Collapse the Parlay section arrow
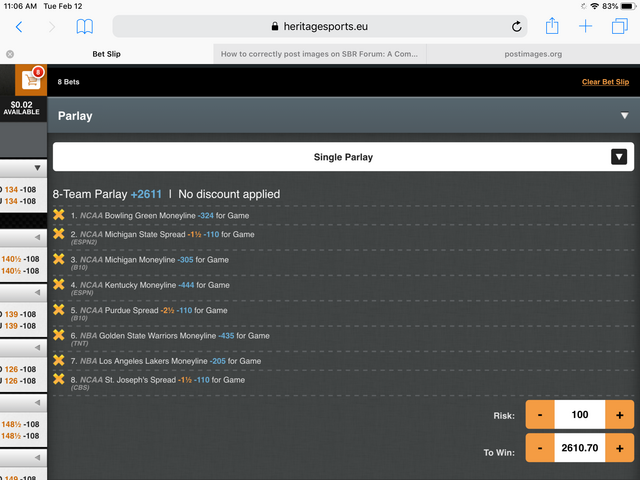Viewport: 640px width, 480px height. (x=624, y=116)
